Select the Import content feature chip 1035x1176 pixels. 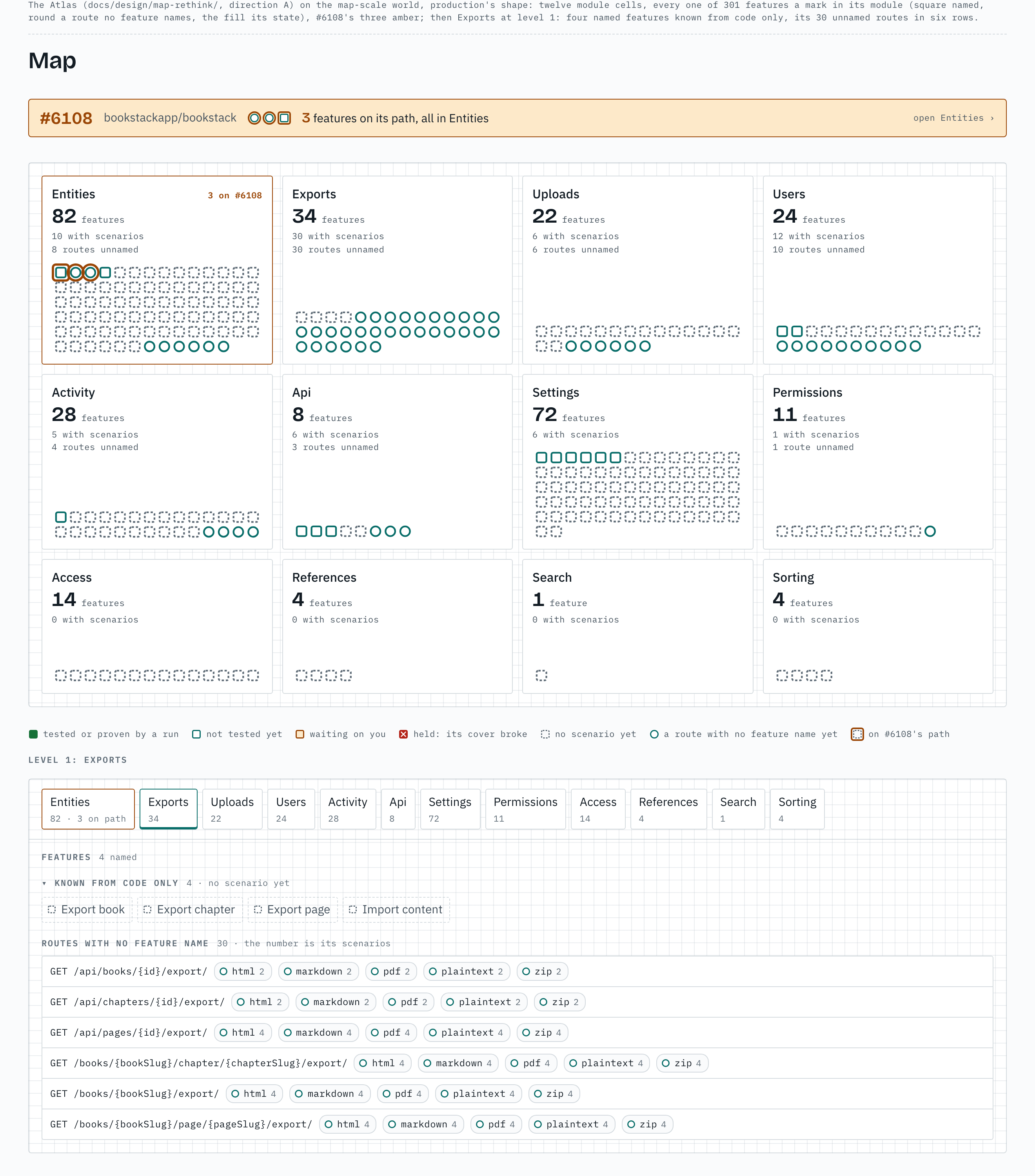coord(396,909)
